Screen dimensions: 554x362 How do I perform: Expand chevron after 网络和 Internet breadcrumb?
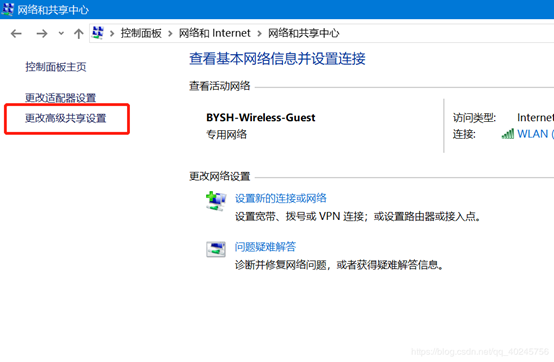tap(259, 34)
